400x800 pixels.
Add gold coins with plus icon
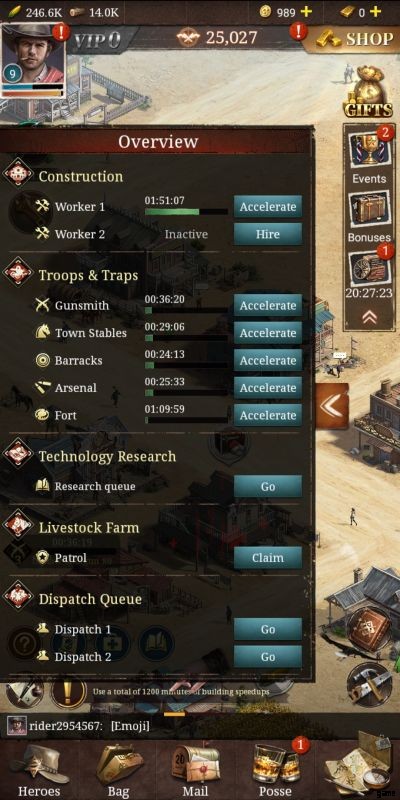tap(306, 11)
